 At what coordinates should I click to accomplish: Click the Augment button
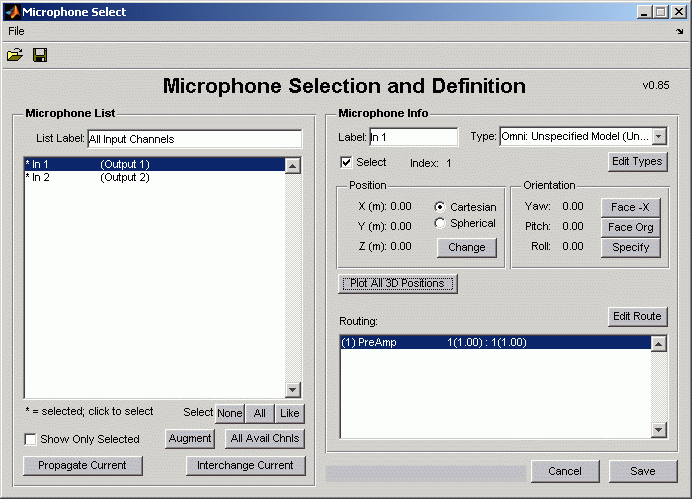coord(190,439)
